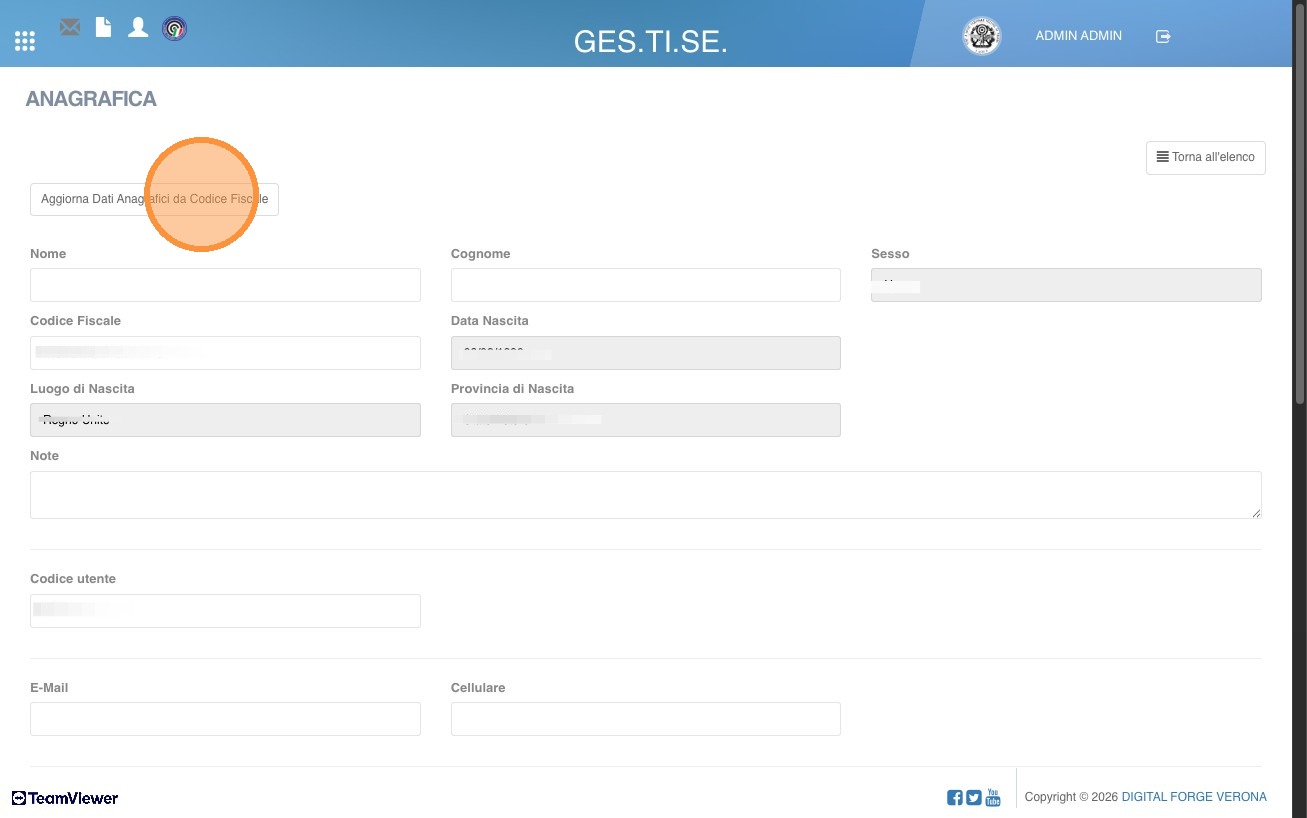Click the document icon in header
1307x818 pixels.
coord(103,27)
